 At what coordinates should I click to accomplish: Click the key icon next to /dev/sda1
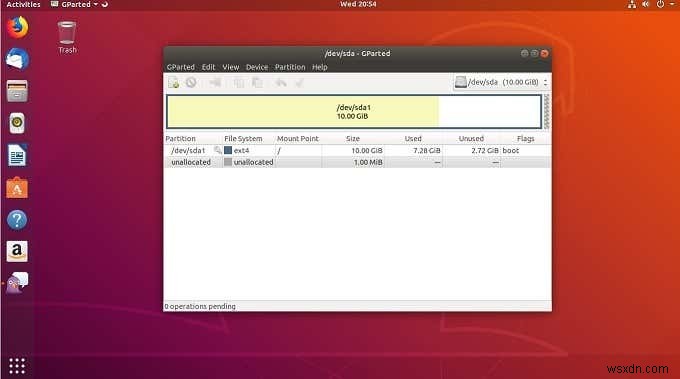pos(218,150)
